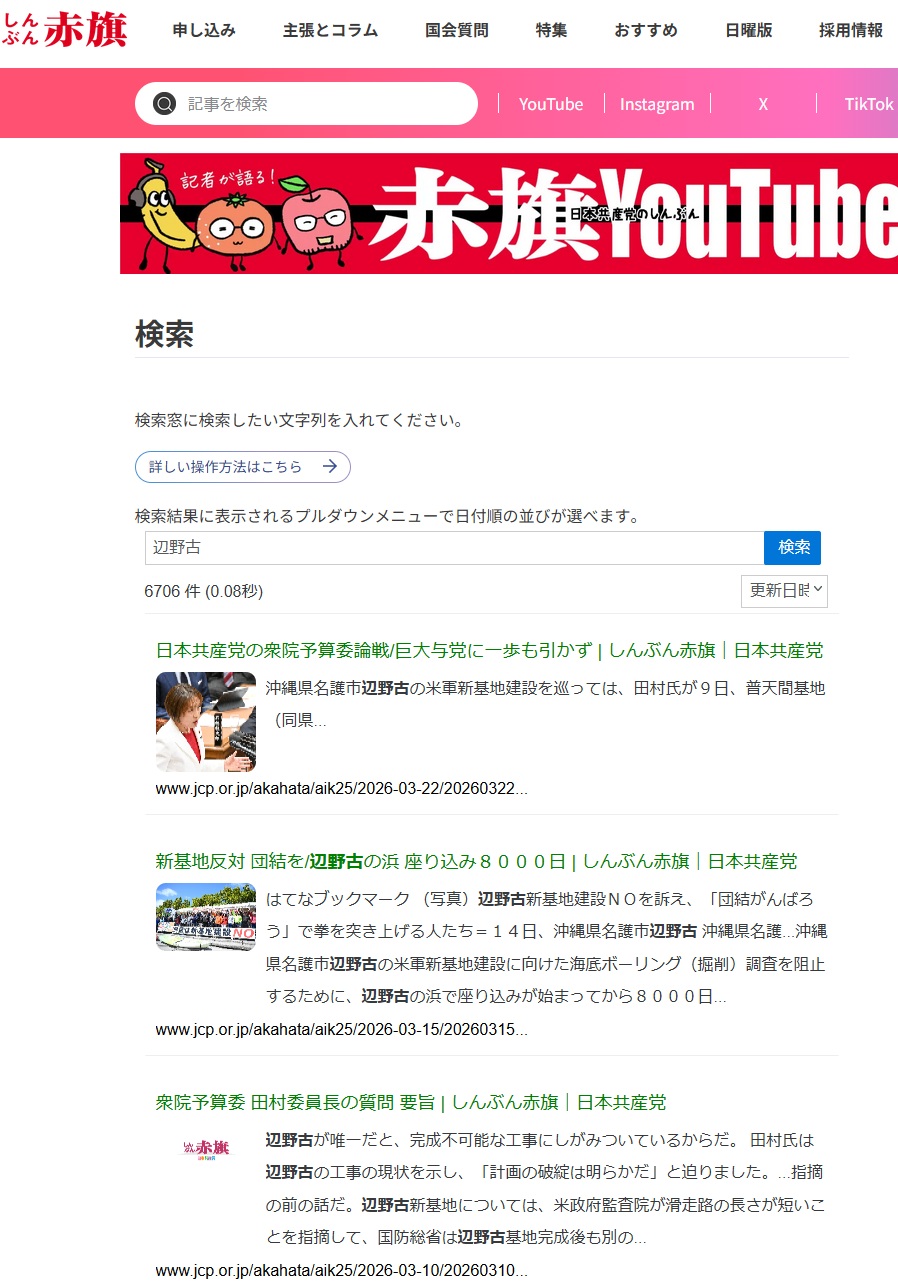Open the 主張とコラム menu
This screenshot has width=898, height=1284.
pyautogui.click(x=330, y=30)
